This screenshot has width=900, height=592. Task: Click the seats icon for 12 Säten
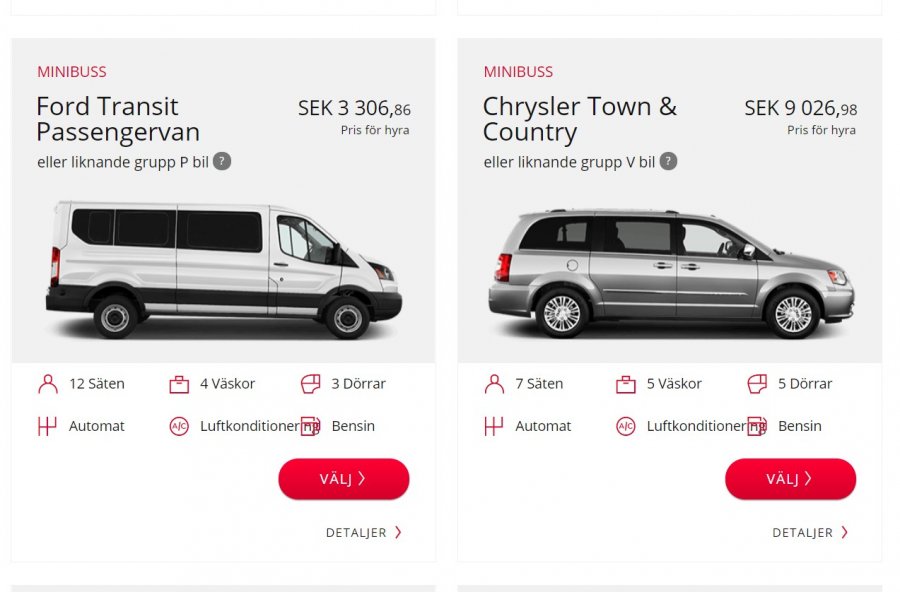click(47, 384)
